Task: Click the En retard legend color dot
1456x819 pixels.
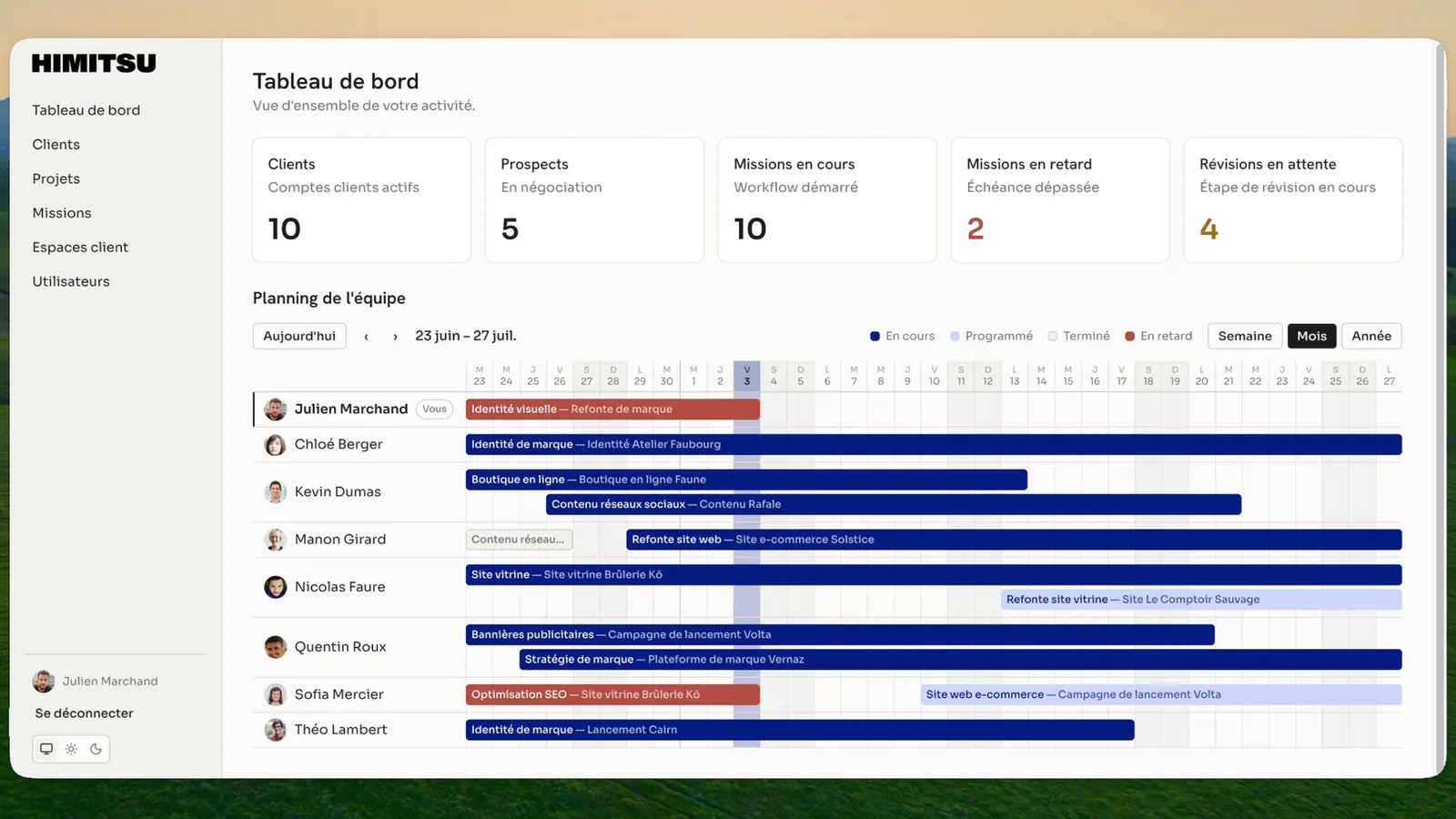Action: [1129, 337]
